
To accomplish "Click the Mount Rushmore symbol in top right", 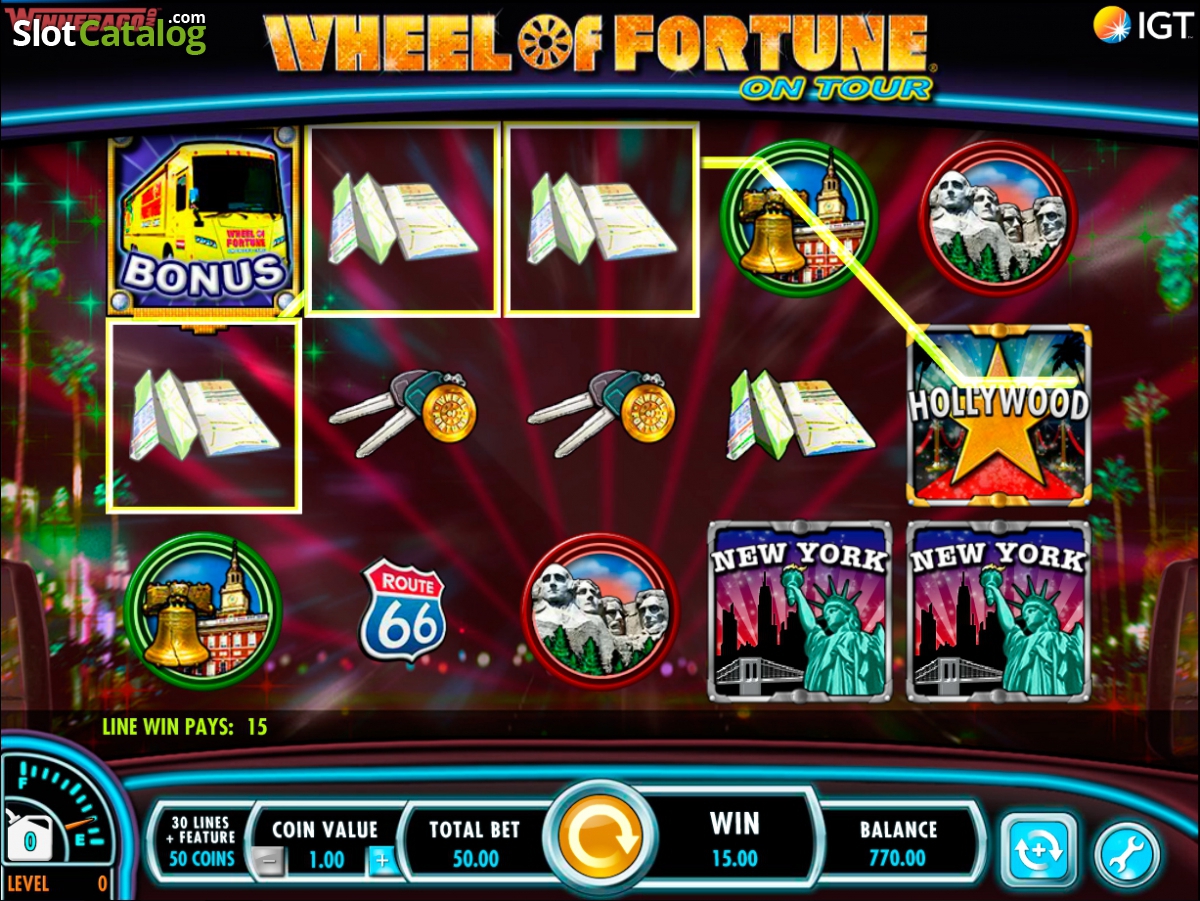I will 997,219.
